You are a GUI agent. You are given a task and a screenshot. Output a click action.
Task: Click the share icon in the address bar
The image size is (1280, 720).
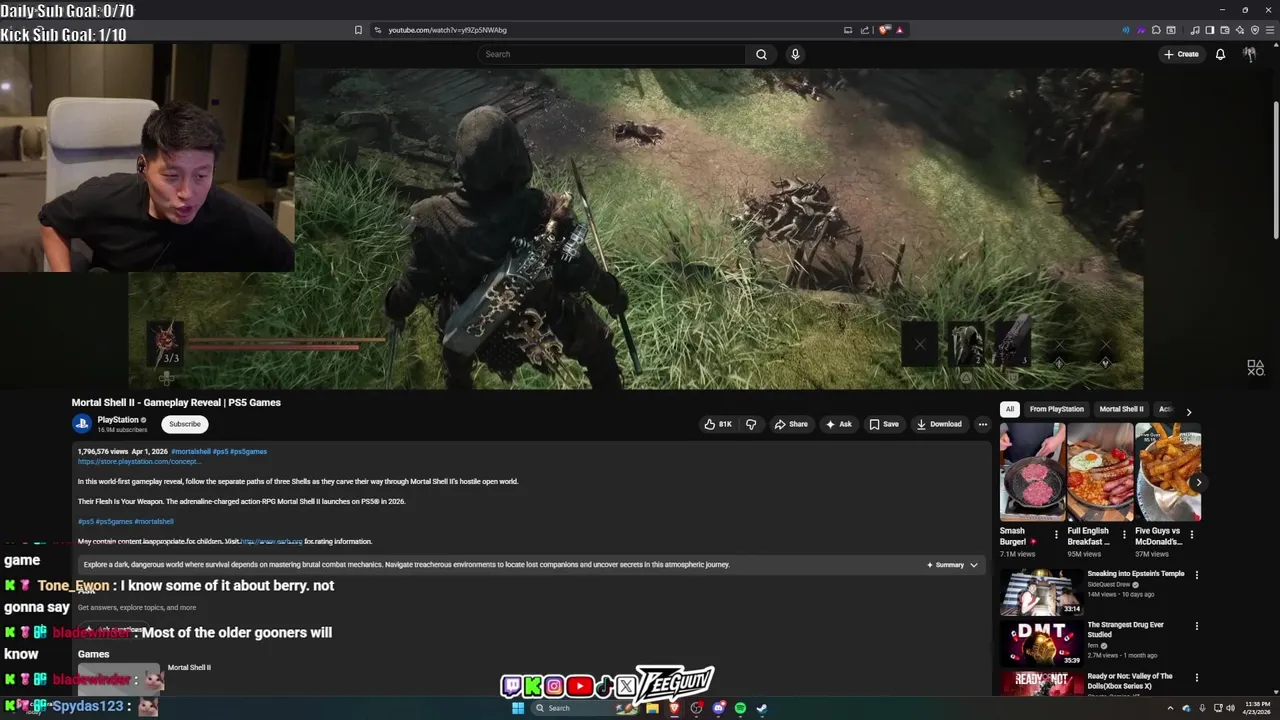(x=865, y=30)
